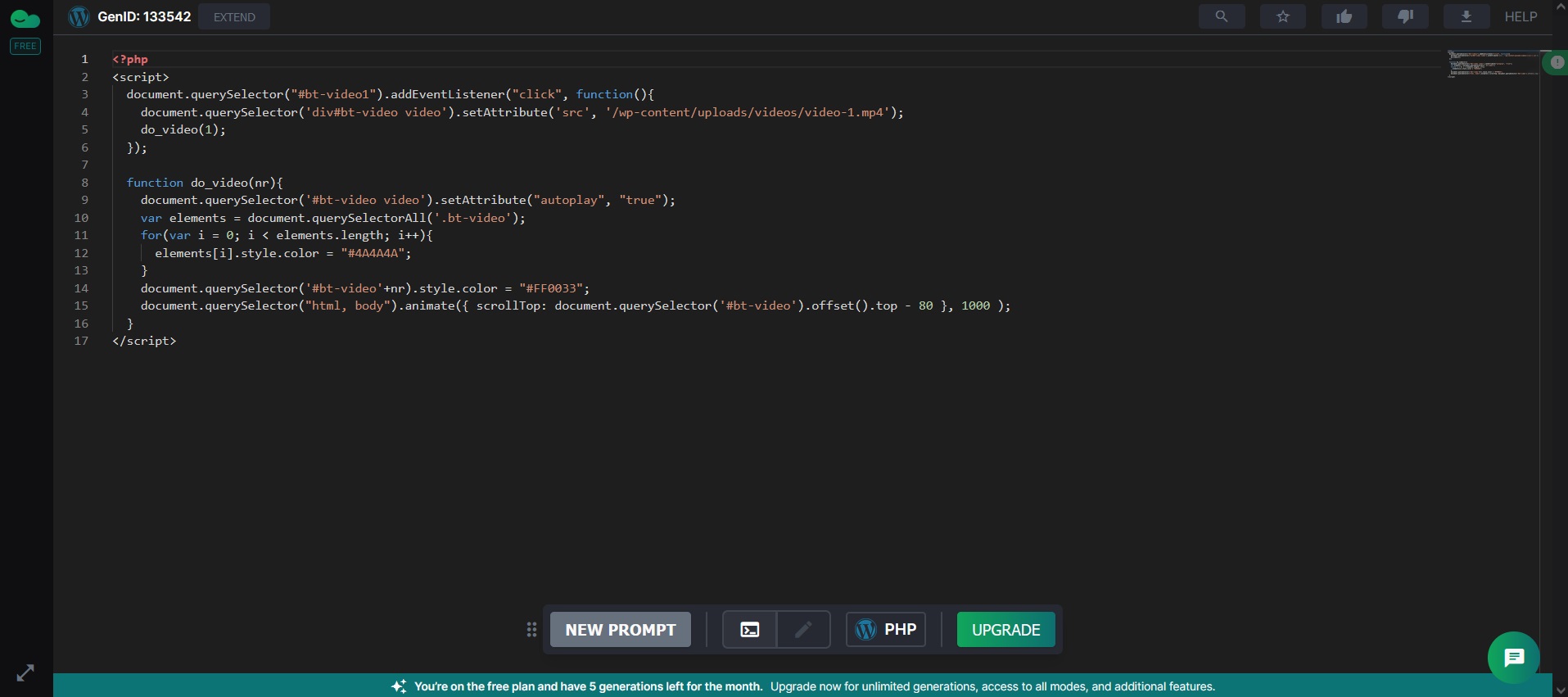Viewport: 1568px width, 697px height.
Task: Switch to terminal prompt mode icon
Action: [x=749, y=630]
